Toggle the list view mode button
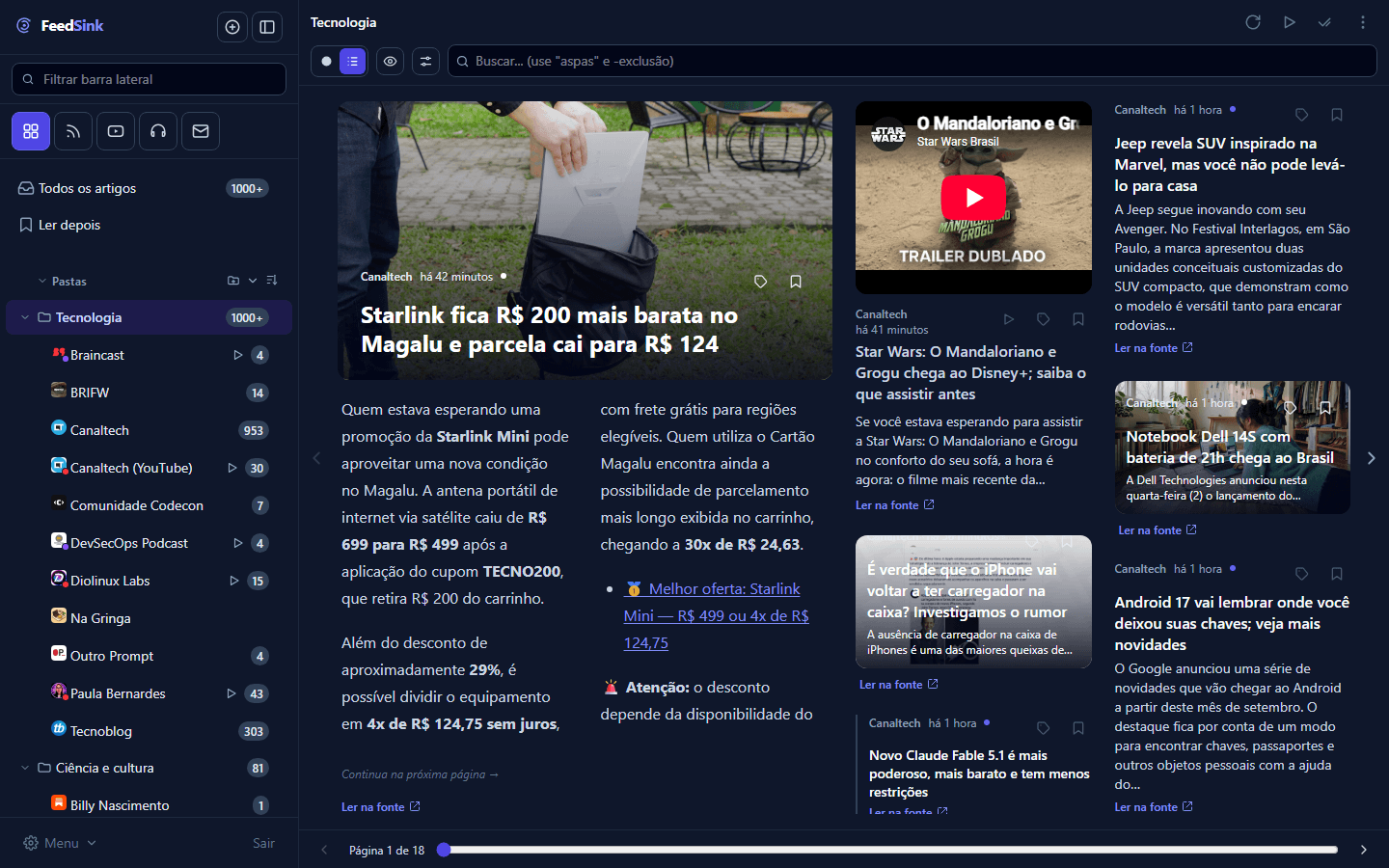Screen dimensions: 1389x868 [353, 61]
